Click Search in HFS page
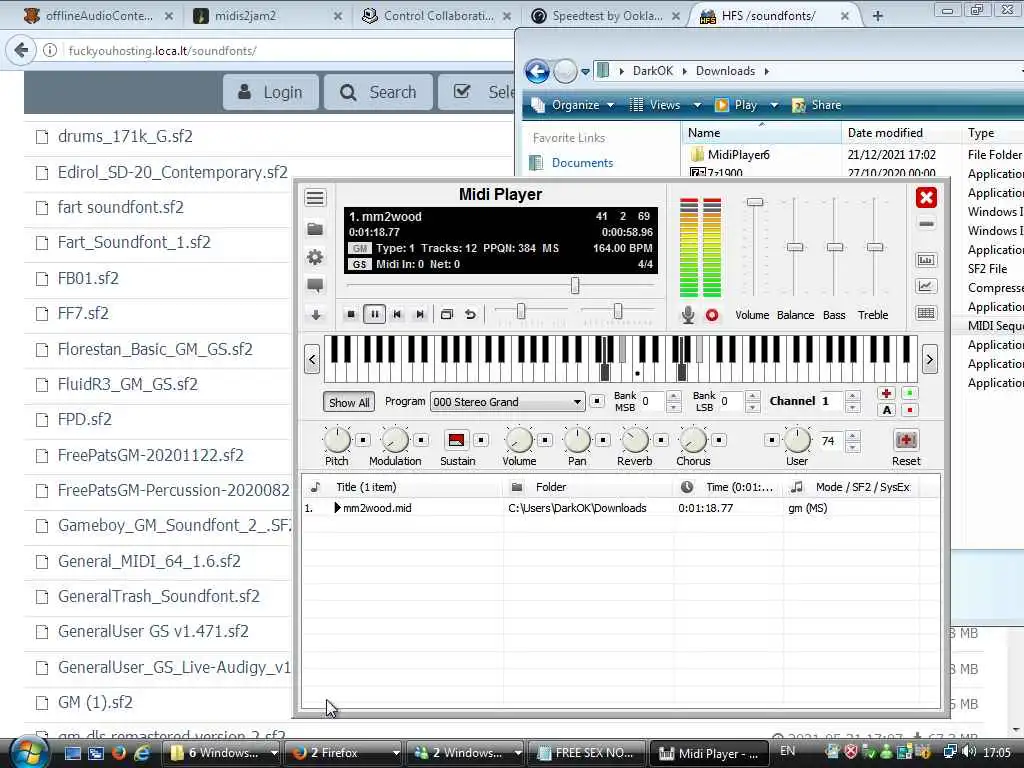1024x768 pixels. [x=378, y=92]
